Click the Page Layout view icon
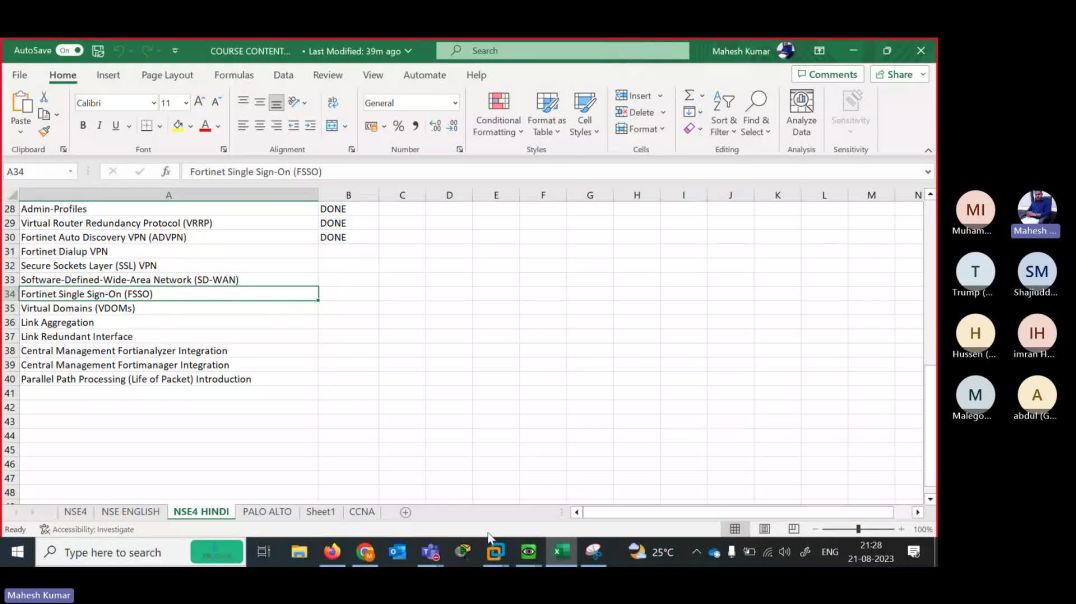 pyautogui.click(x=764, y=529)
